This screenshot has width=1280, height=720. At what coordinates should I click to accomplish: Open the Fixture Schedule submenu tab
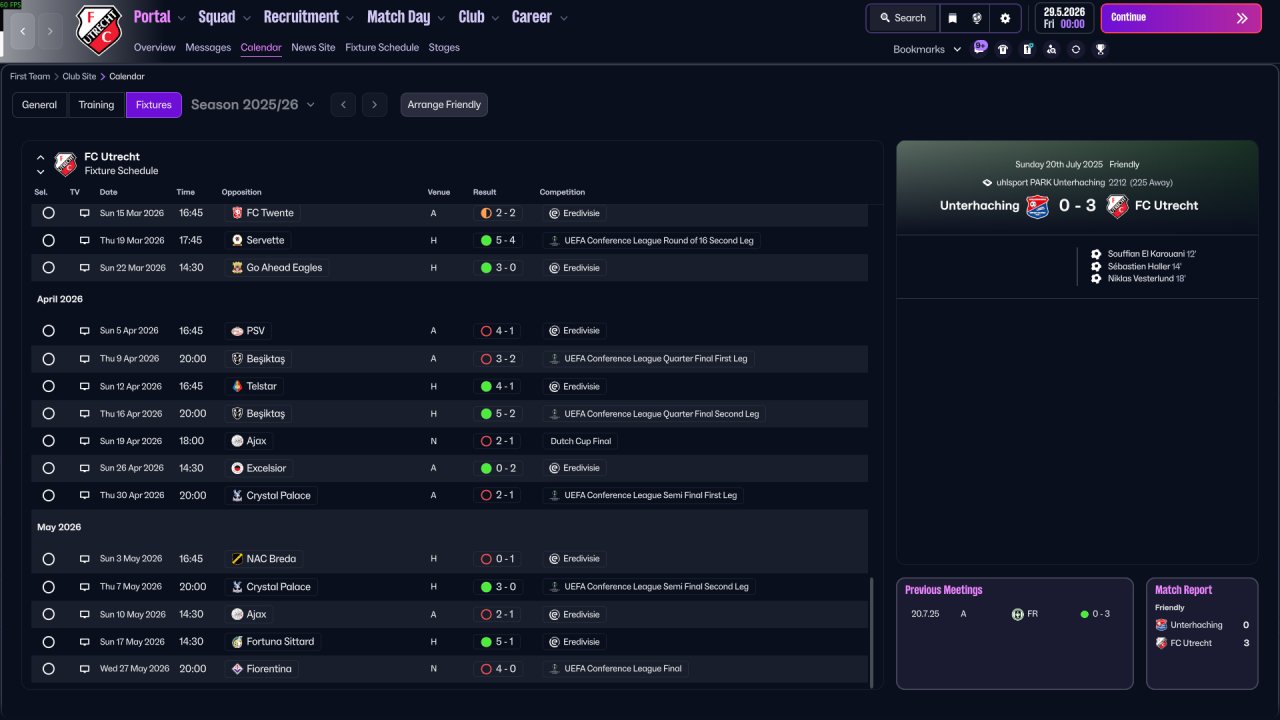[x=382, y=47]
